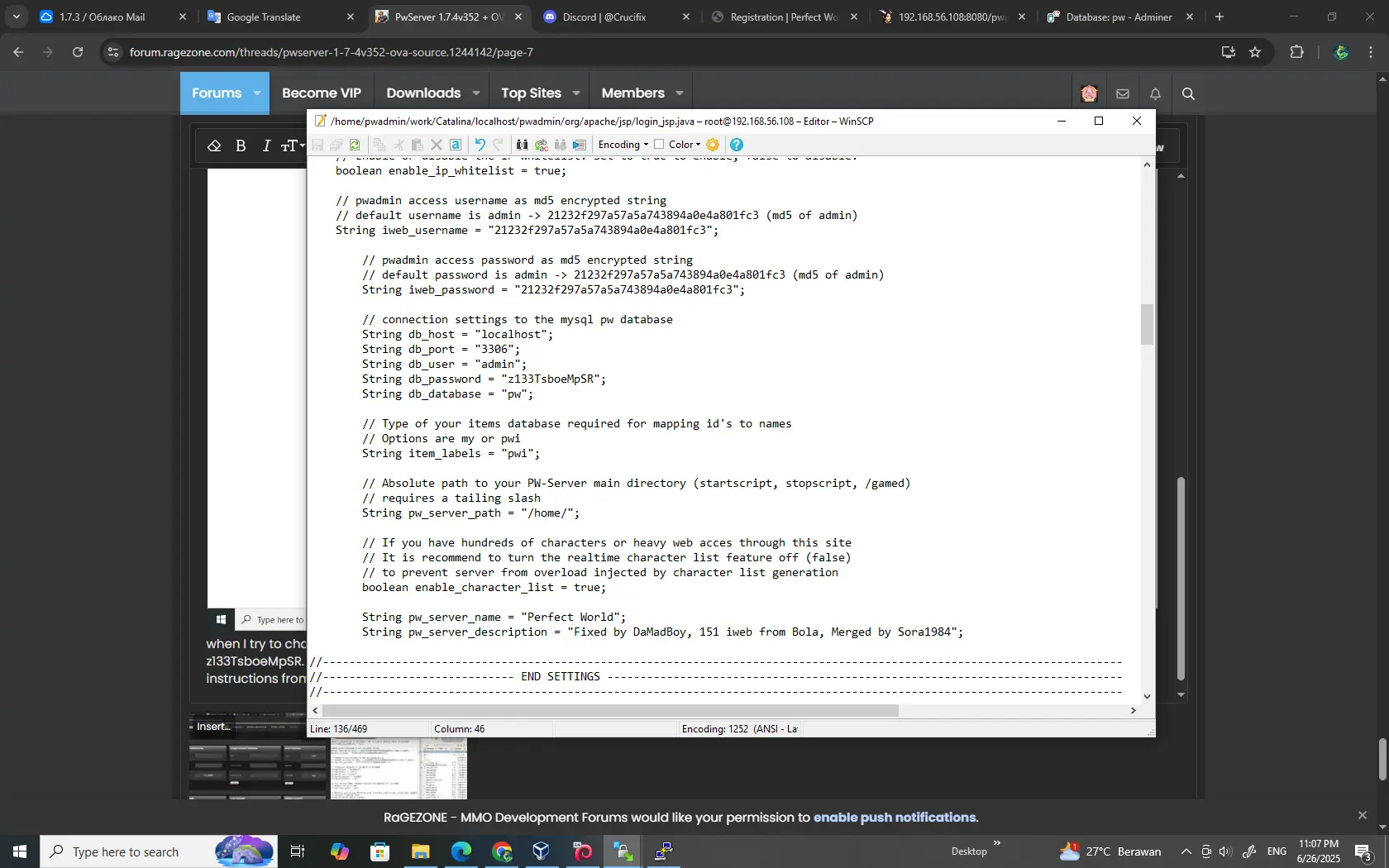Switch to Discord @Crucifix tab
1389x868 pixels.
pyautogui.click(x=616, y=17)
